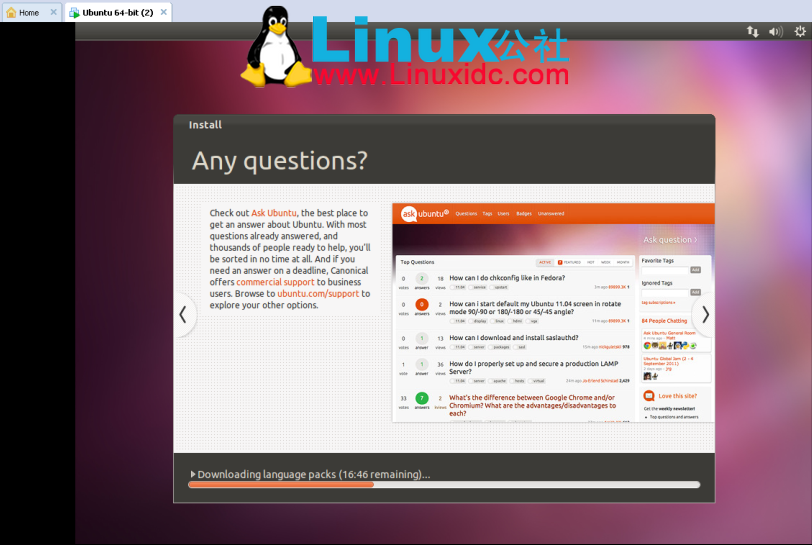Close the Ubuntu 64-bit (2) tab

(x=164, y=12)
